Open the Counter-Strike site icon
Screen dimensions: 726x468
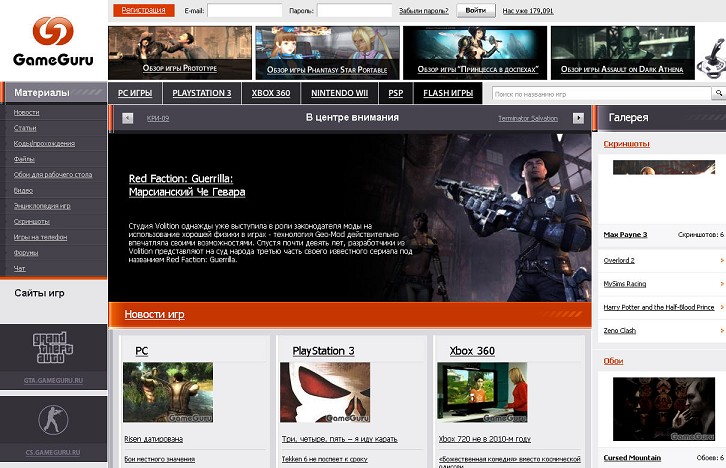[x=53, y=419]
